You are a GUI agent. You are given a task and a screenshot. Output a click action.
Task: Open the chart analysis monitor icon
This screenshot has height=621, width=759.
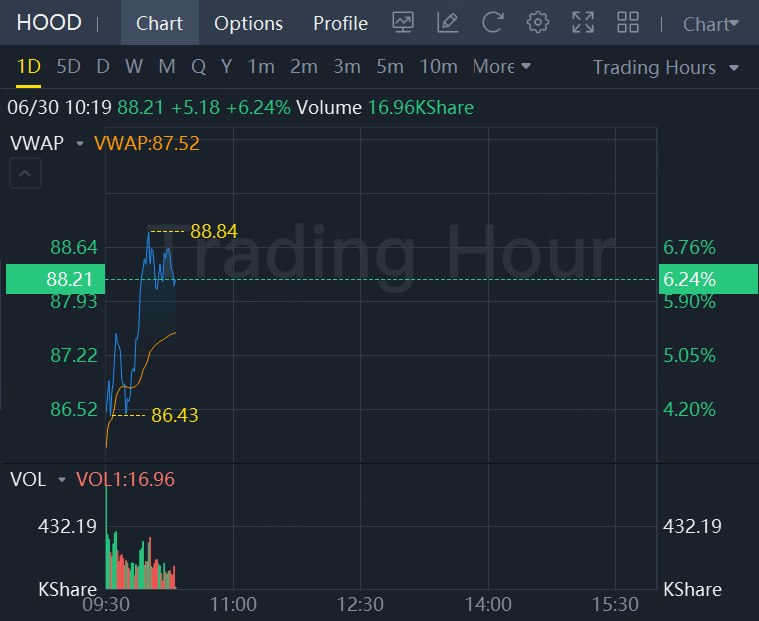(403, 23)
